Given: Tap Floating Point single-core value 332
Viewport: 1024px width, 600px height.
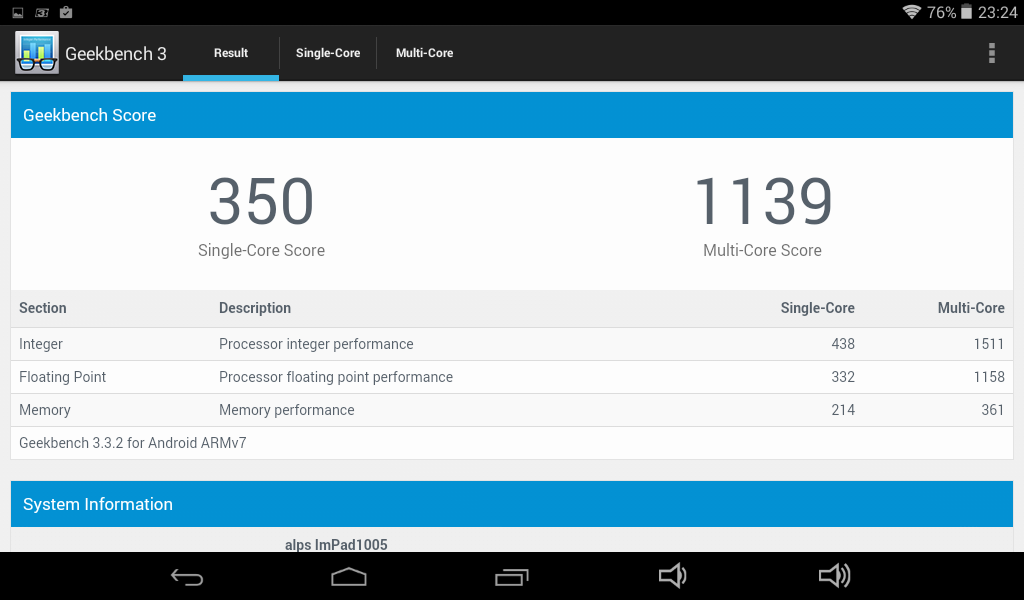Looking at the screenshot, I should (843, 377).
